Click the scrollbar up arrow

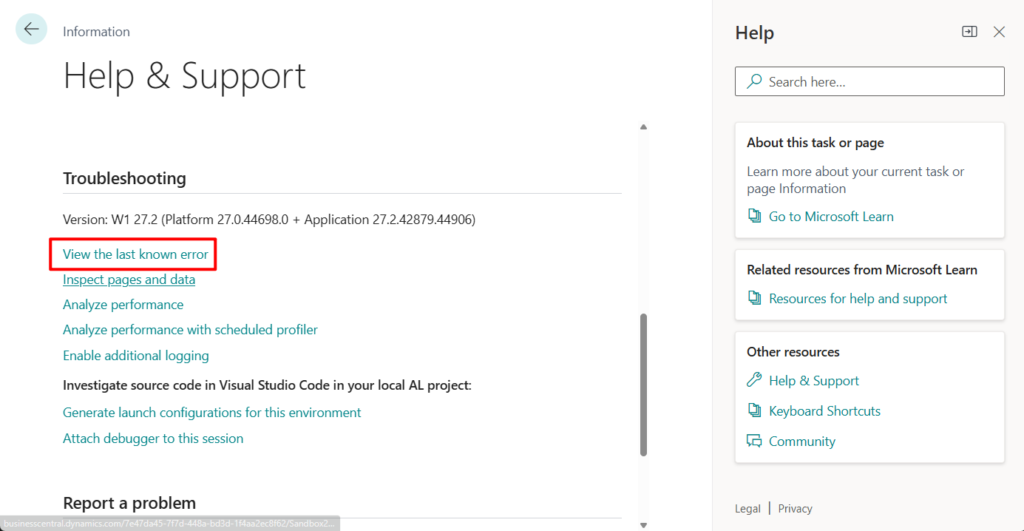[644, 127]
